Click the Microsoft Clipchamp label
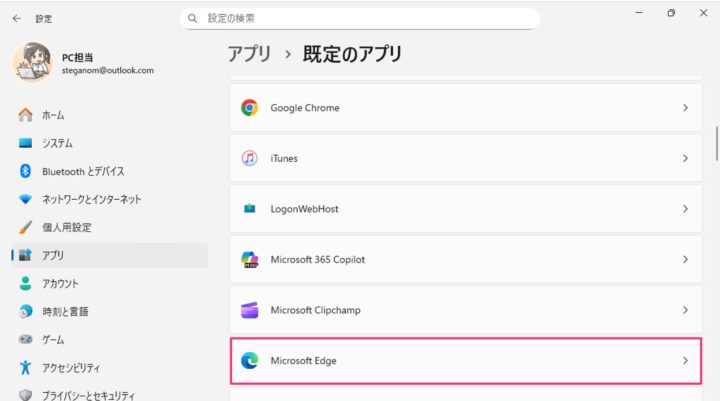The image size is (720, 401). click(x=315, y=310)
